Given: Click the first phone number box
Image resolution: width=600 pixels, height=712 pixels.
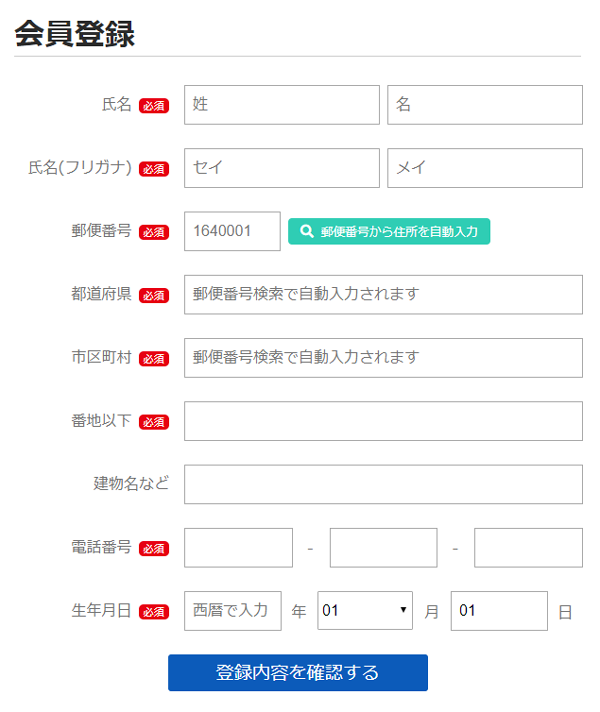Looking at the screenshot, I should (x=238, y=547).
